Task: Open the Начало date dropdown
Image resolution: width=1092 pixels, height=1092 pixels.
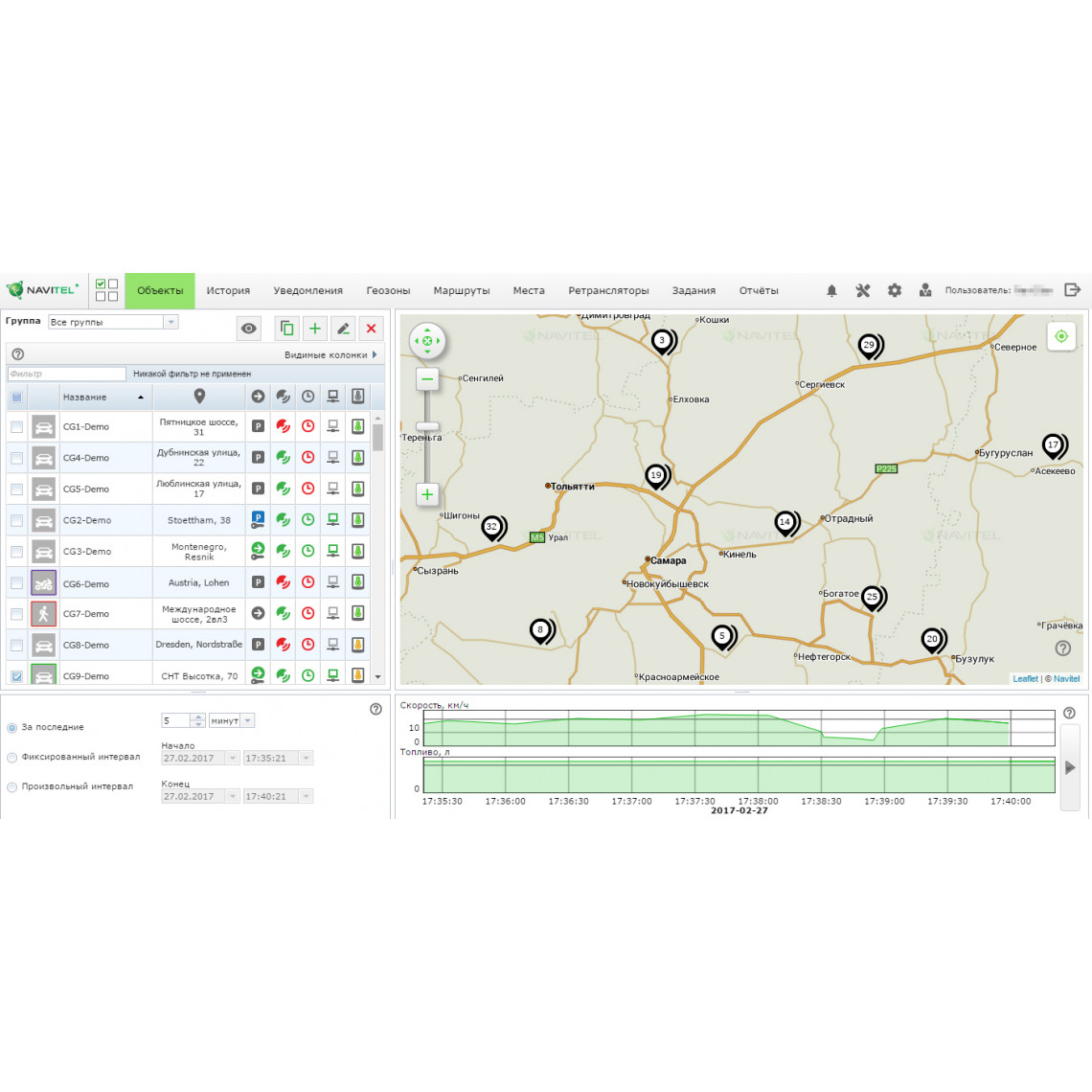Action: coord(233,758)
